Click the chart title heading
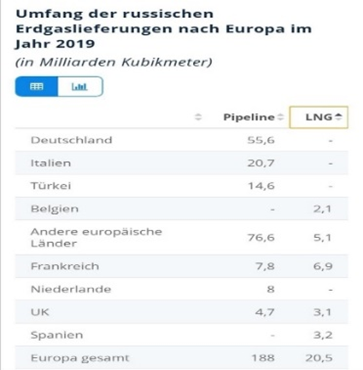The width and height of the screenshot is (363, 370). click(x=163, y=29)
